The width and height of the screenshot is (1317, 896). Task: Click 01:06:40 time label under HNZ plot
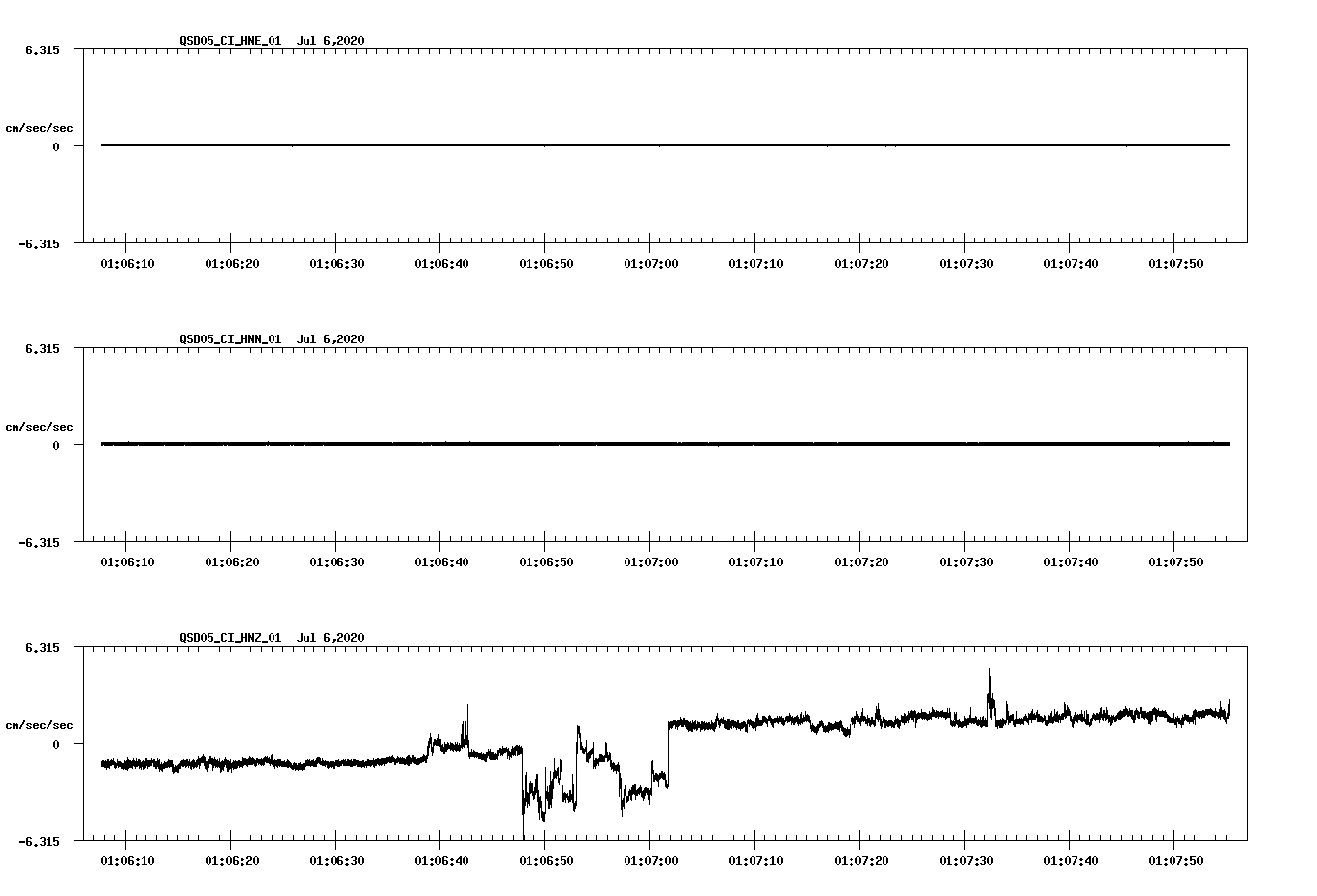pos(440,860)
